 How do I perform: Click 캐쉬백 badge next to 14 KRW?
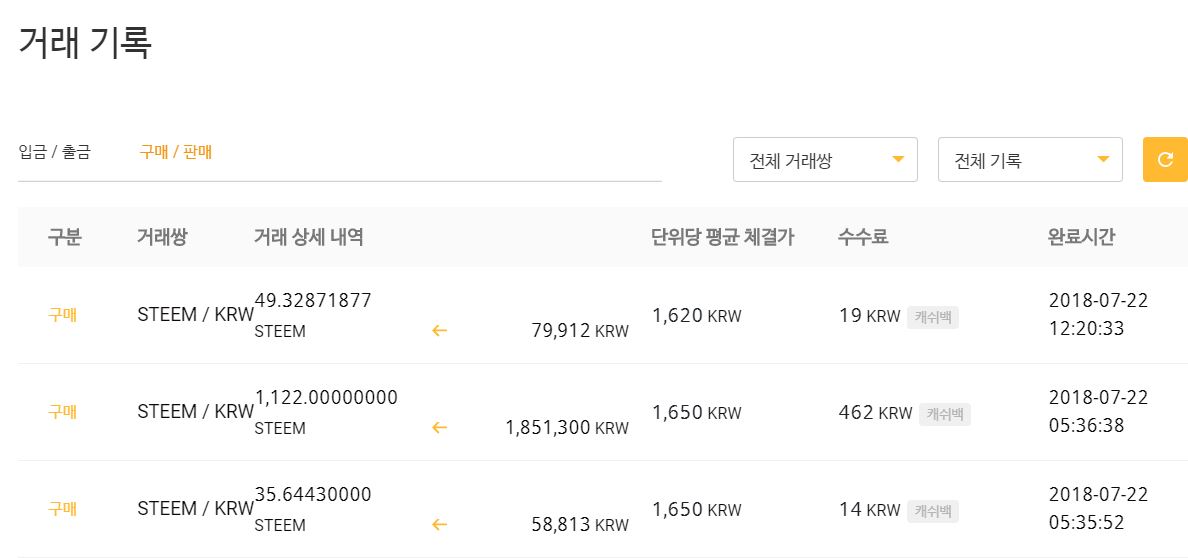tap(932, 511)
